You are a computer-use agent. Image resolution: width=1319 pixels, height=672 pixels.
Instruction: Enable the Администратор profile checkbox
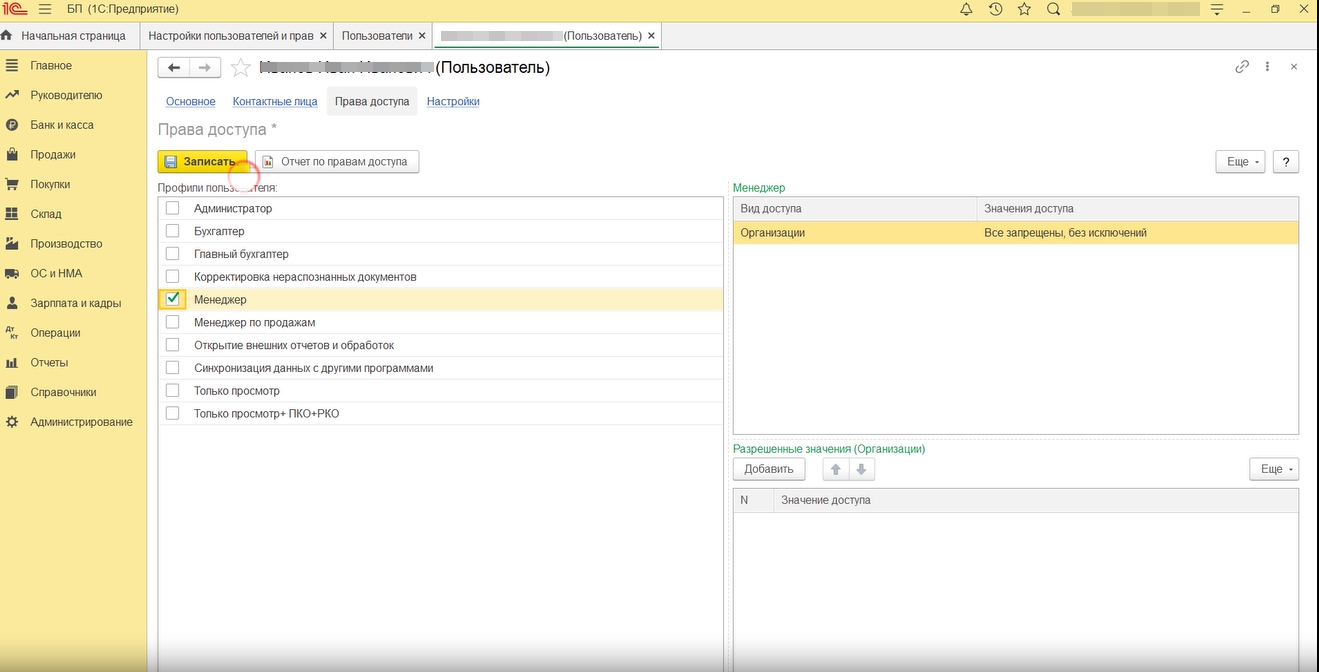(x=173, y=208)
